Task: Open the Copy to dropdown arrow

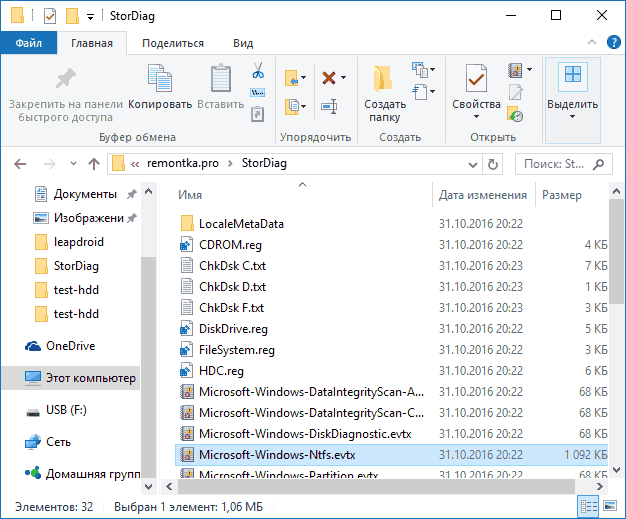Action: pyautogui.click(x=303, y=106)
